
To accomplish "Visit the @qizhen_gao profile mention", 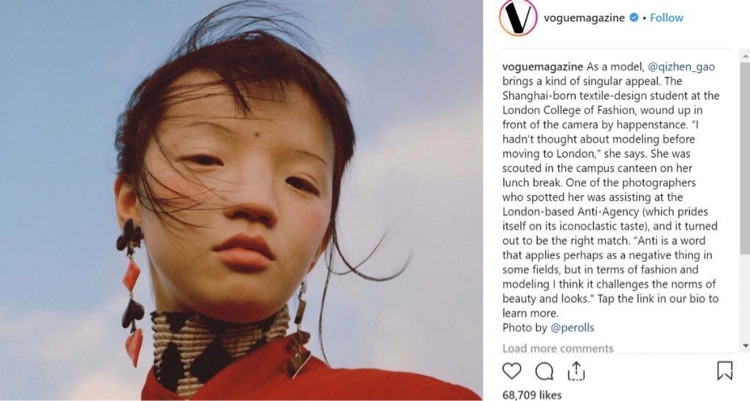I will point(681,67).
